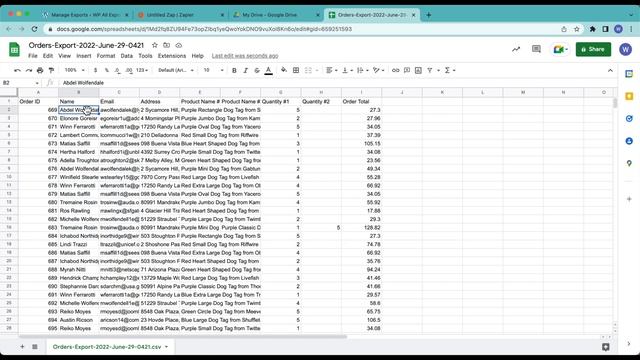Image resolution: width=640 pixels, height=360 pixels.
Task: Click the Undo icon in toolbar
Action: point(17,70)
